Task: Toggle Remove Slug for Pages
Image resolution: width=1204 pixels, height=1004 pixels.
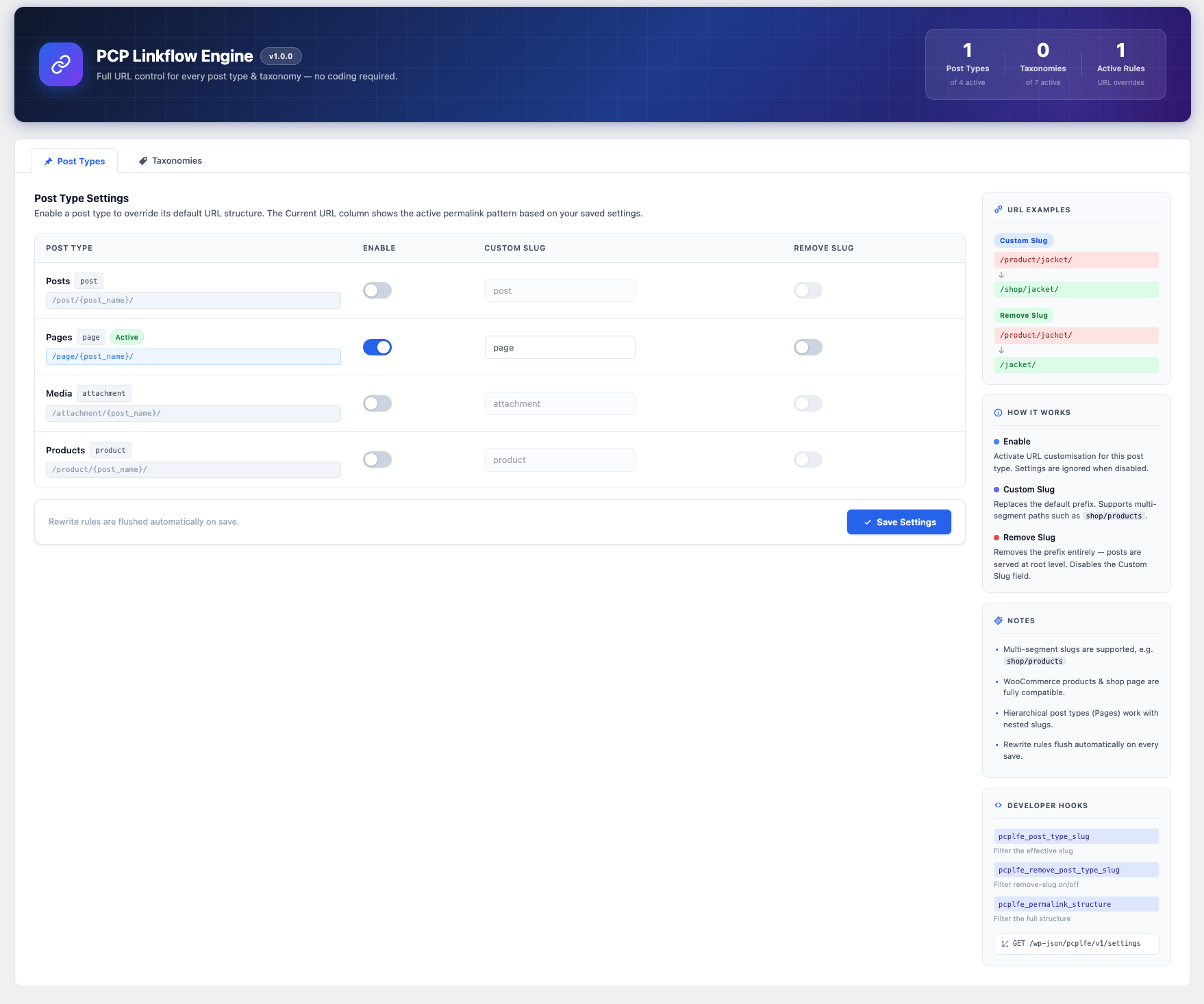Action: (x=808, y=347)
